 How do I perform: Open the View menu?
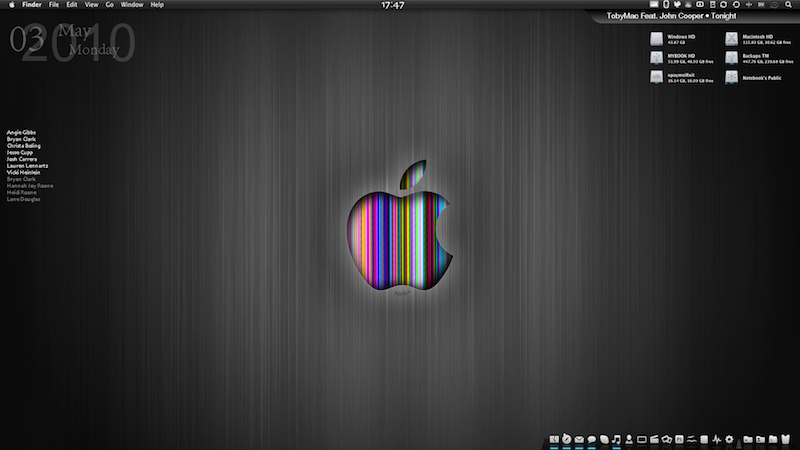click(x=91, y=5)
